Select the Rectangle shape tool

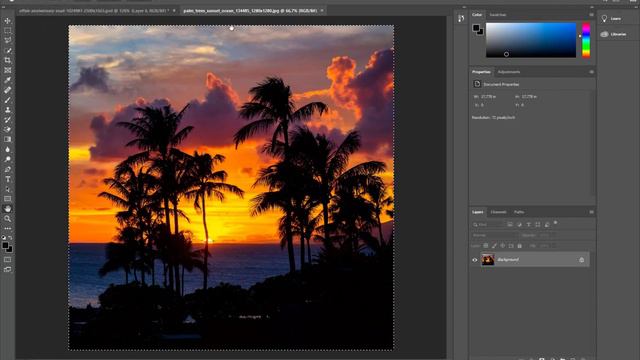(8, 199)
